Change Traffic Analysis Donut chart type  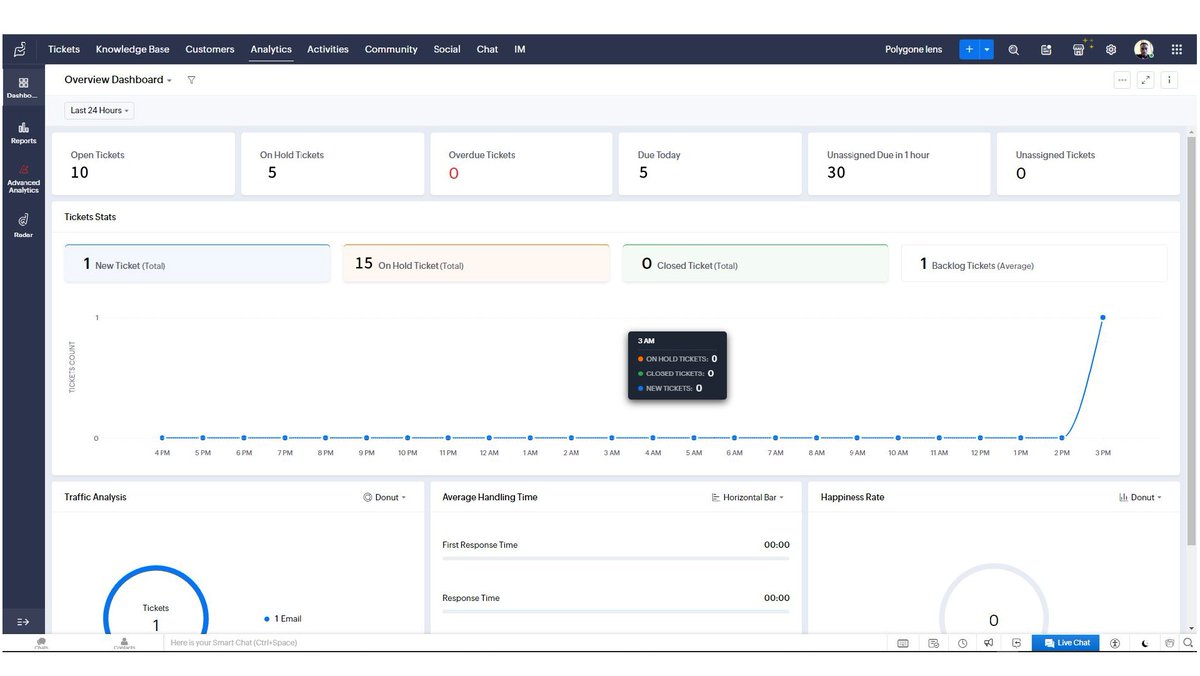(385, 497)
